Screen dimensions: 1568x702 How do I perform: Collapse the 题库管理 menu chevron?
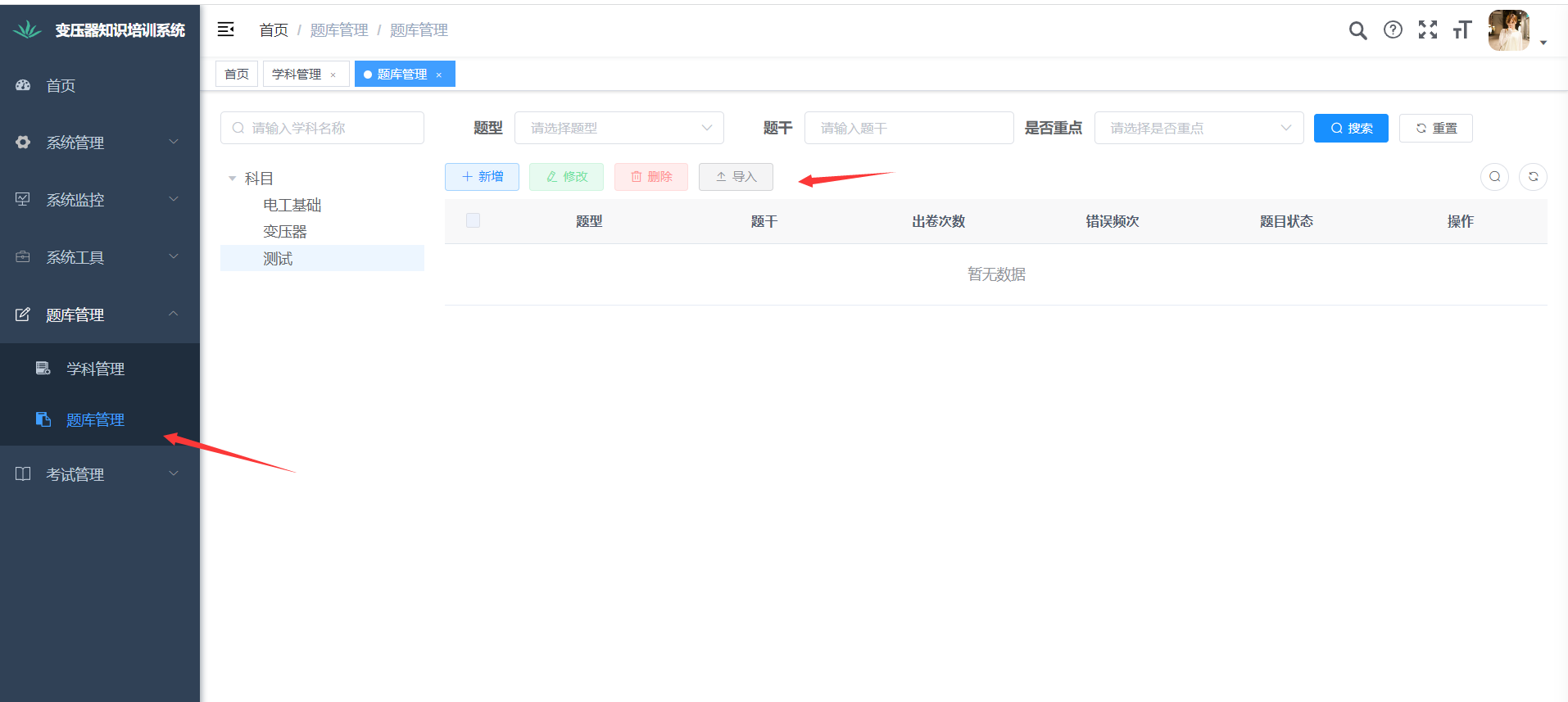pyautogui.click(x=174, y=314)
